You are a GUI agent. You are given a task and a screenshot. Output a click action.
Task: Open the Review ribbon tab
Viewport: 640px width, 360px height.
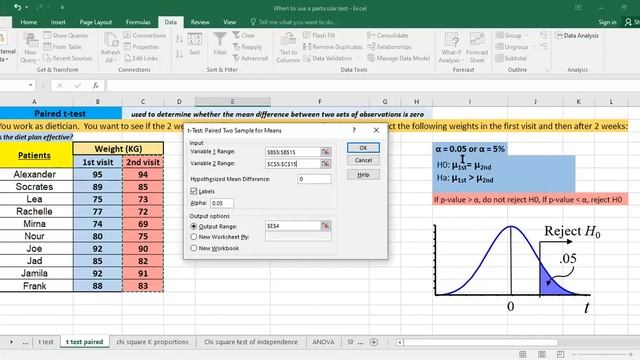(200, 22)
